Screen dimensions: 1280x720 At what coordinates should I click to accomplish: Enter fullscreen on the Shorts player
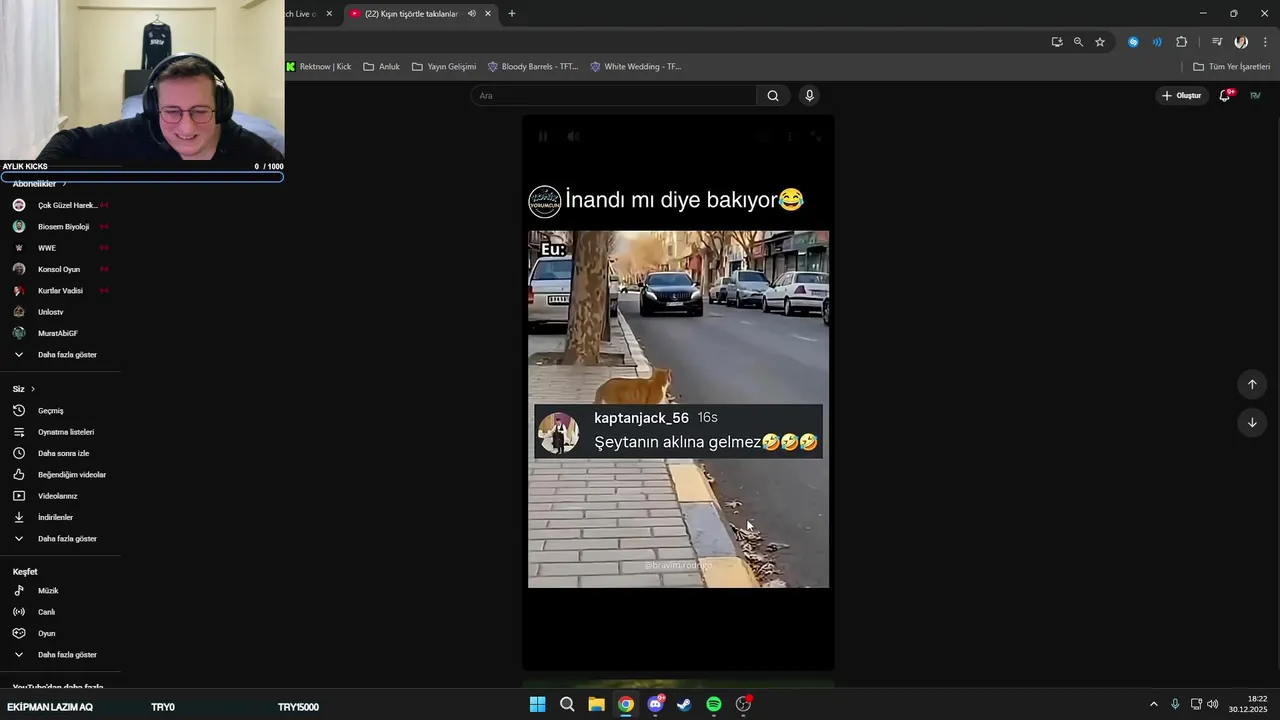816,136
